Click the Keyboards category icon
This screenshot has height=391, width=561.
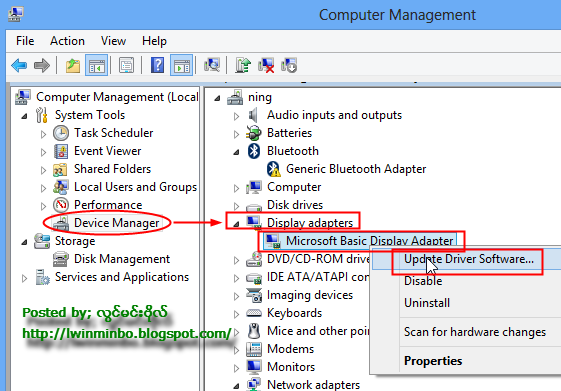coord(254,313)
